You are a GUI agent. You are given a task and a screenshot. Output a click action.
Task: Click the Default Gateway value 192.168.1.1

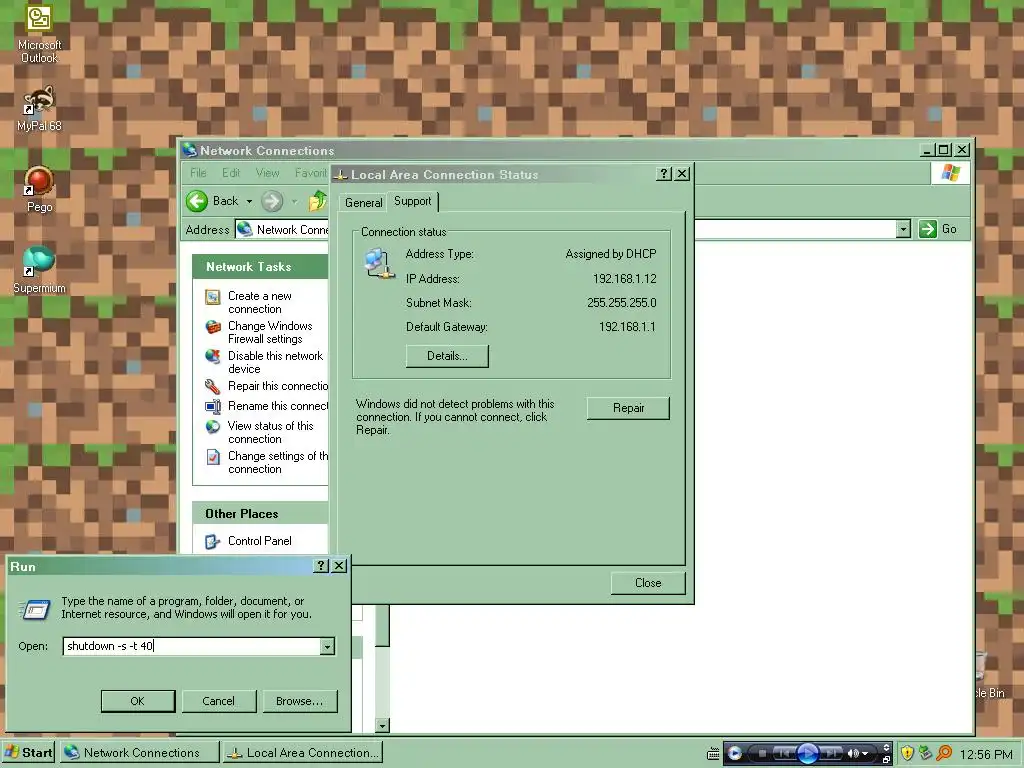point(627,327)
